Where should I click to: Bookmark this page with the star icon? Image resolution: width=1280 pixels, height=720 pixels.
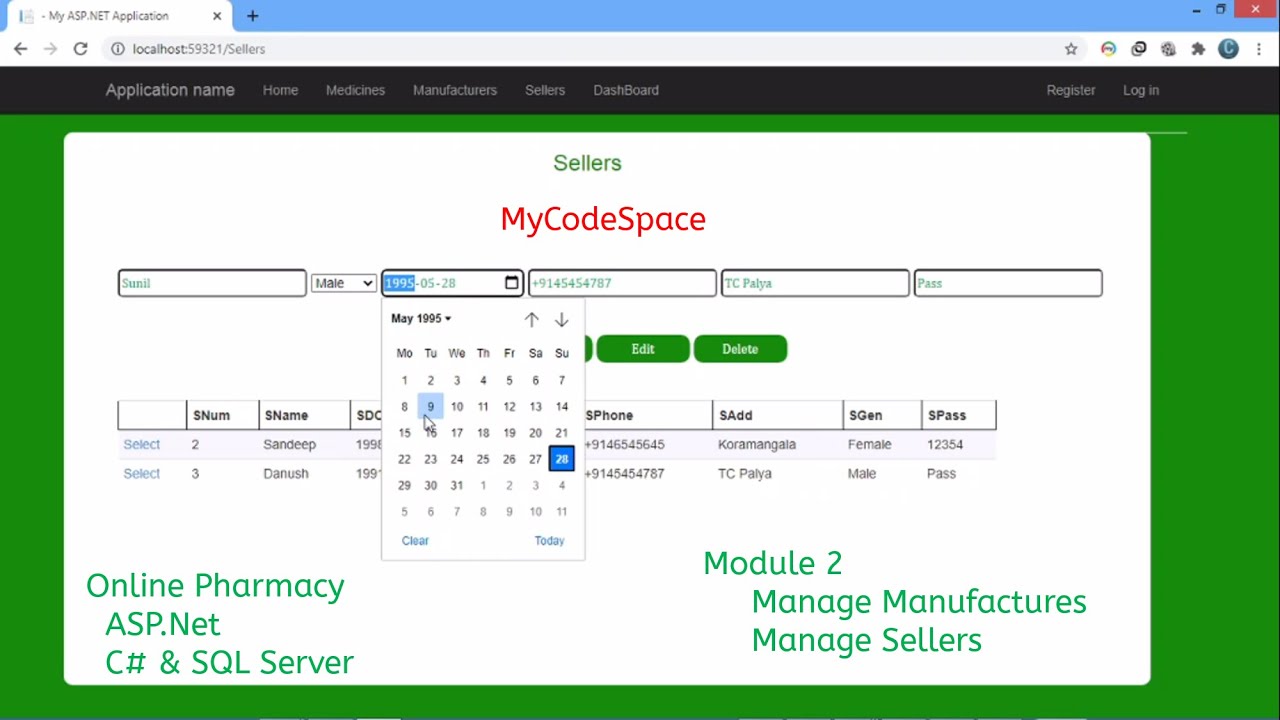click(x=1071, y=49)
